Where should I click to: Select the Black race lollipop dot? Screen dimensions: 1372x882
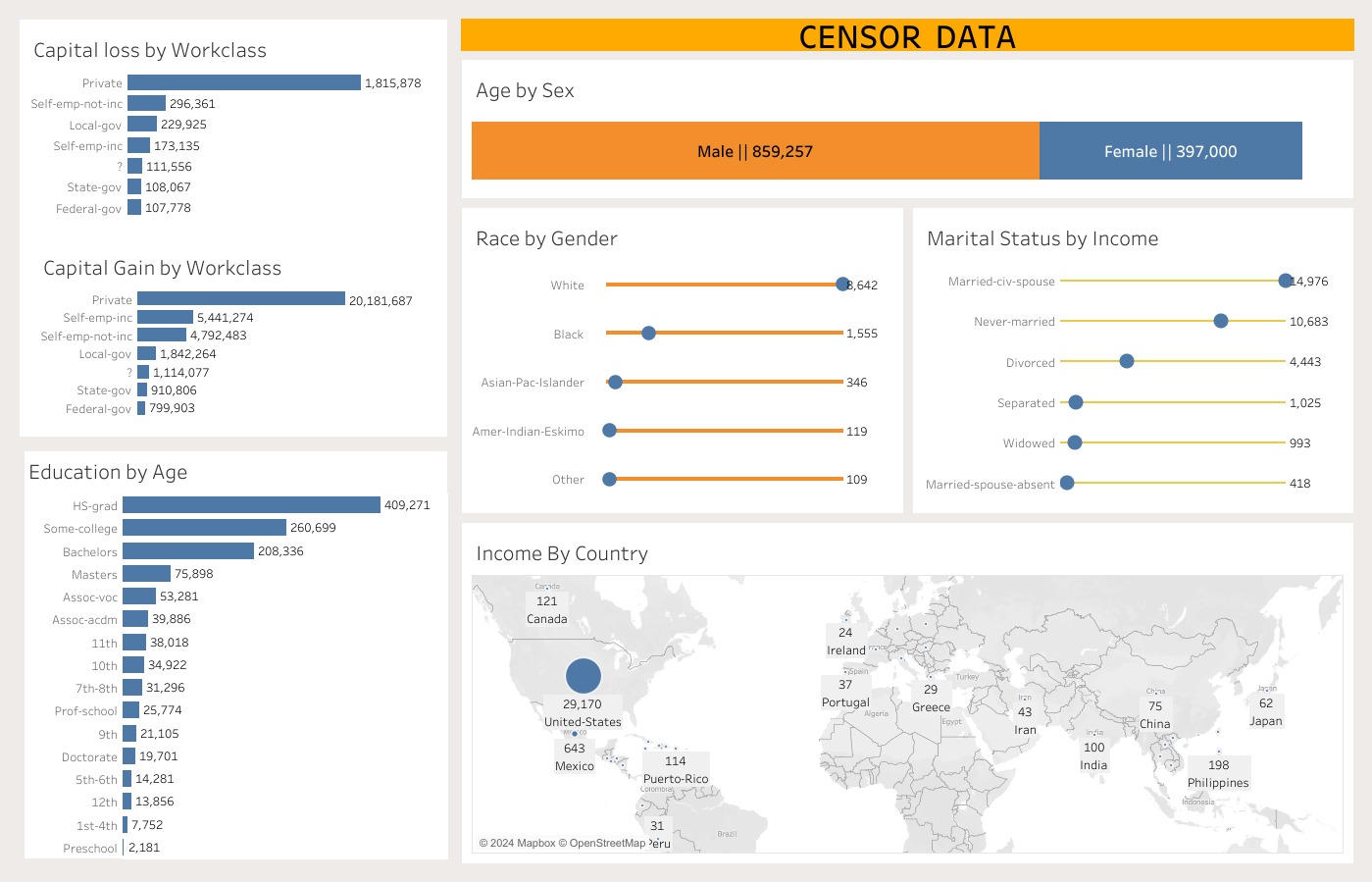tap(648, 334)
